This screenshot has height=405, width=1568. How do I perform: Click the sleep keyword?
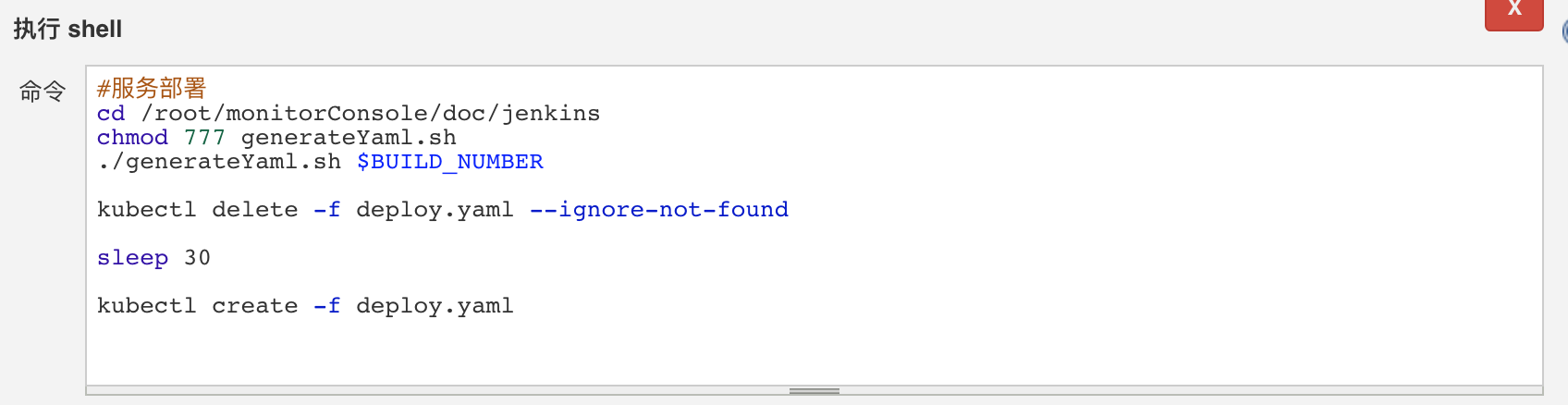pos(132,258)
